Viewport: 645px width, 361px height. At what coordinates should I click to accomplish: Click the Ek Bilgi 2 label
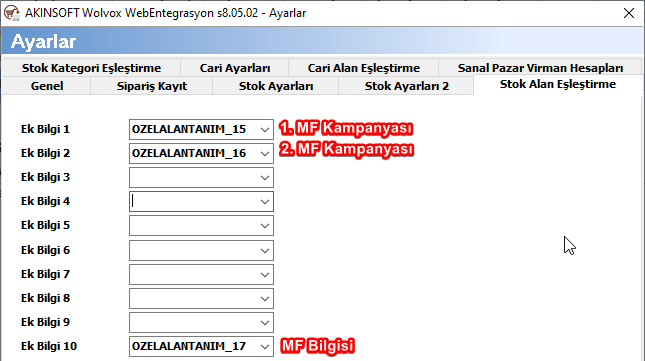click(45, 153)
